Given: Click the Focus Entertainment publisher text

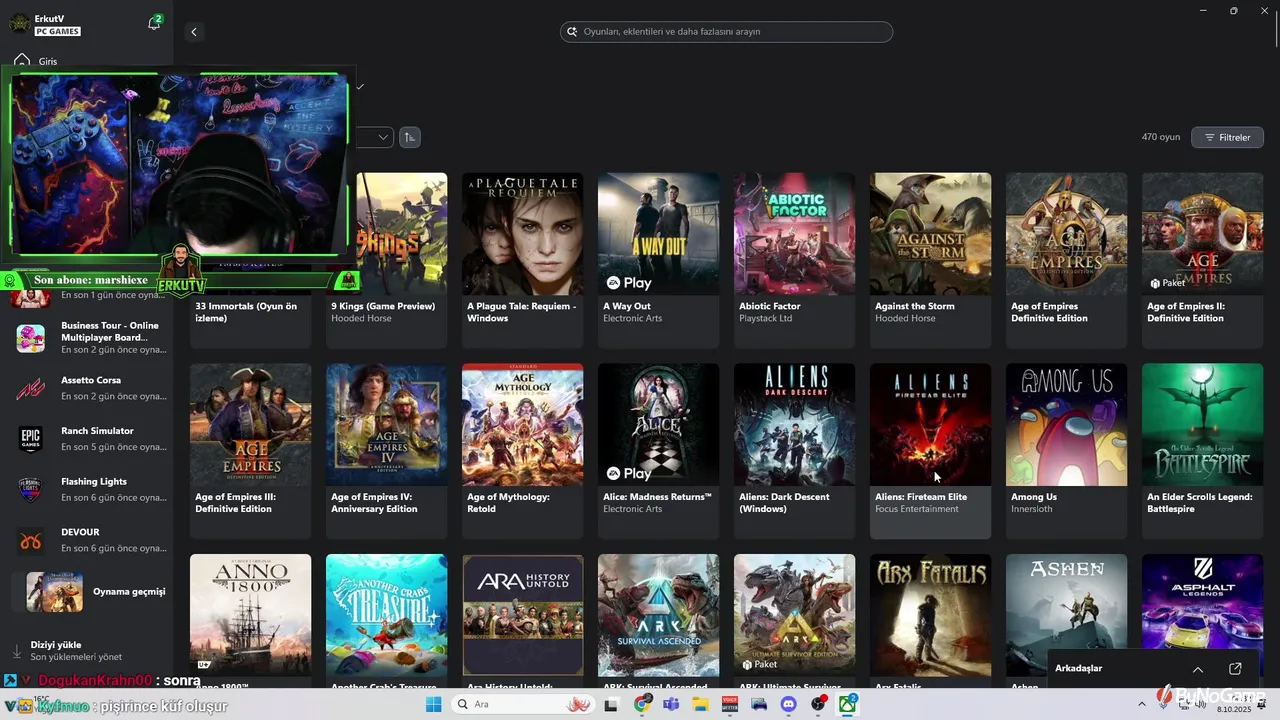Looking at the screenshot, I should tap(917, 509).
